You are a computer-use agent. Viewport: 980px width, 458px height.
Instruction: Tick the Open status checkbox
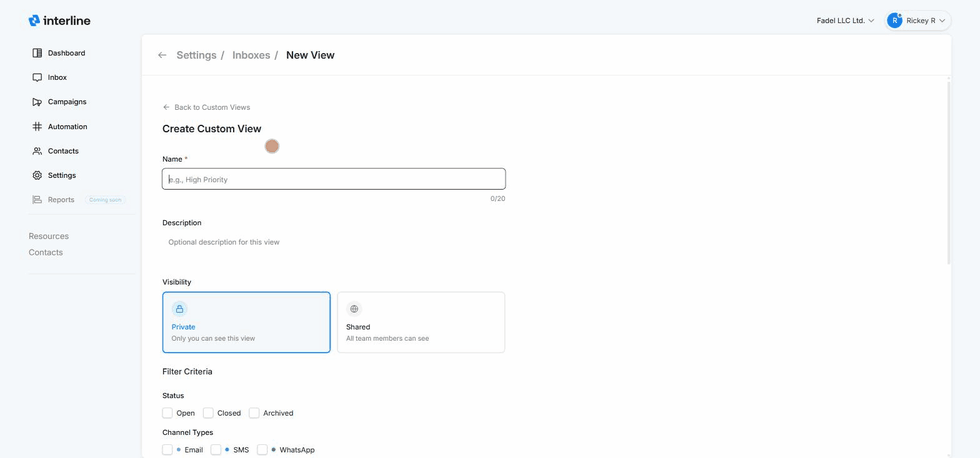click(168, 413)
